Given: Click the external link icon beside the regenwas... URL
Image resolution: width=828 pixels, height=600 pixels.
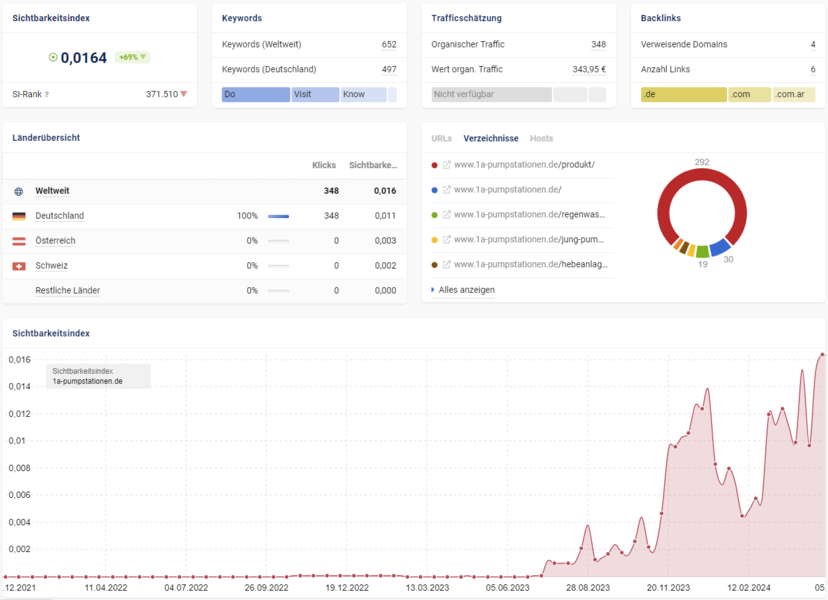Looking at the screenshot, I should (x=447, y=214).
